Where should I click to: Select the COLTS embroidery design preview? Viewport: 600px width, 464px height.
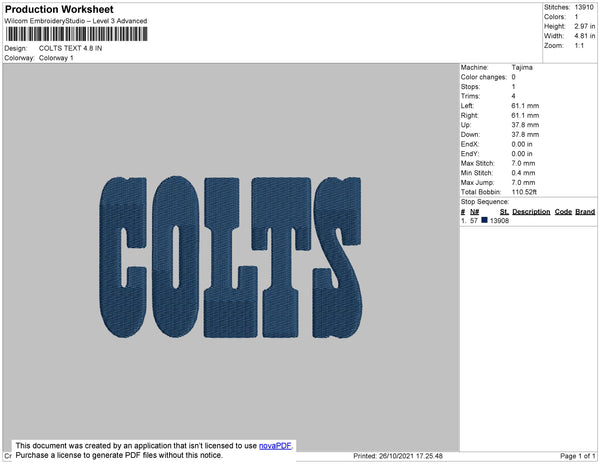(x=230, y=257)
